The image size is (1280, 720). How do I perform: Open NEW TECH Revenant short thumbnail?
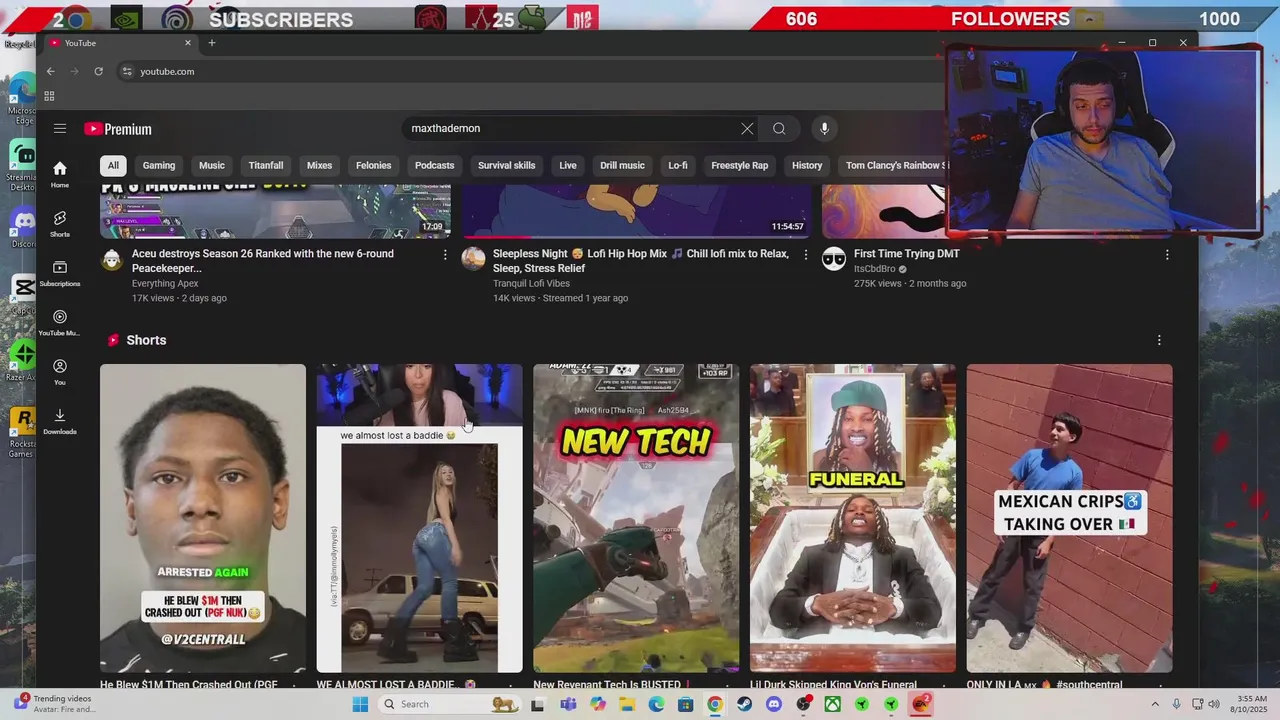[636, 518]
